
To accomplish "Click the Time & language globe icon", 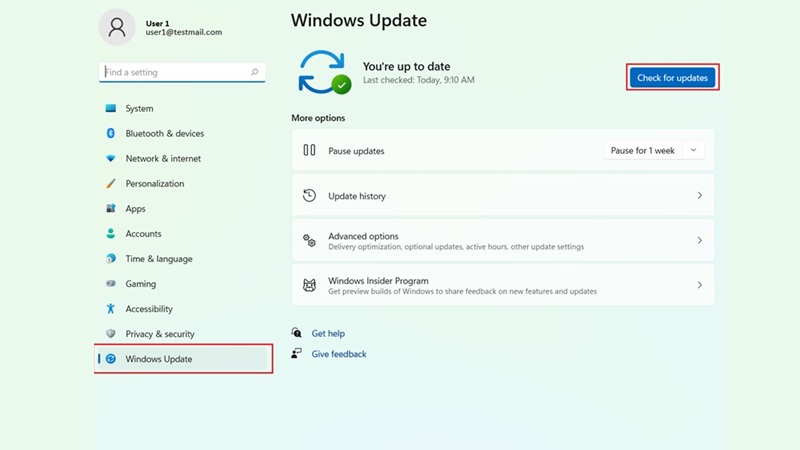I will (x=111, y=259).
